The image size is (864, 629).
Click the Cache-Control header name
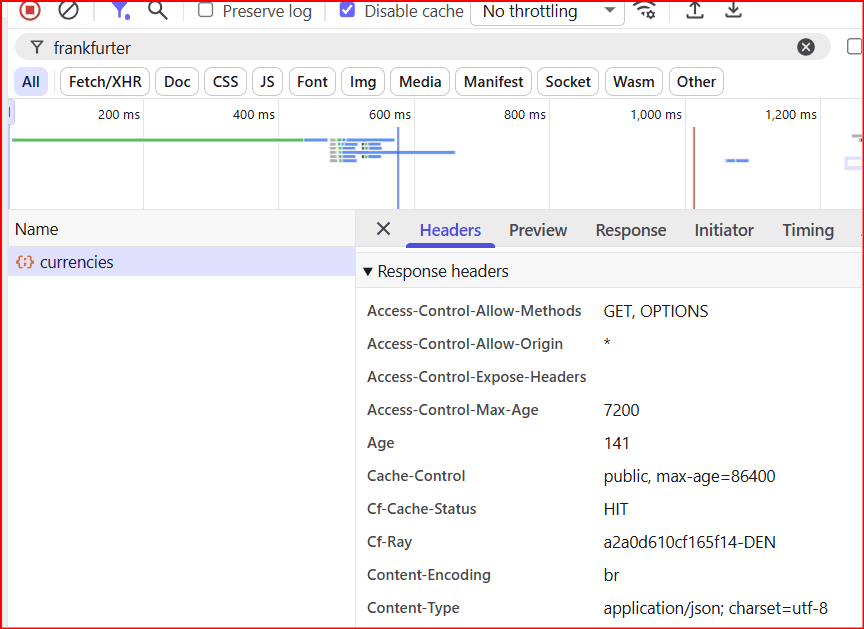pos(416,476)
